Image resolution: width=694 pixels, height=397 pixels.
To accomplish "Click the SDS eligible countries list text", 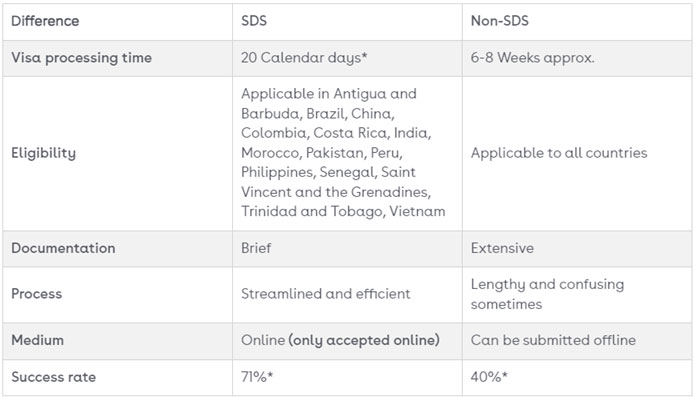I will 343,153.
